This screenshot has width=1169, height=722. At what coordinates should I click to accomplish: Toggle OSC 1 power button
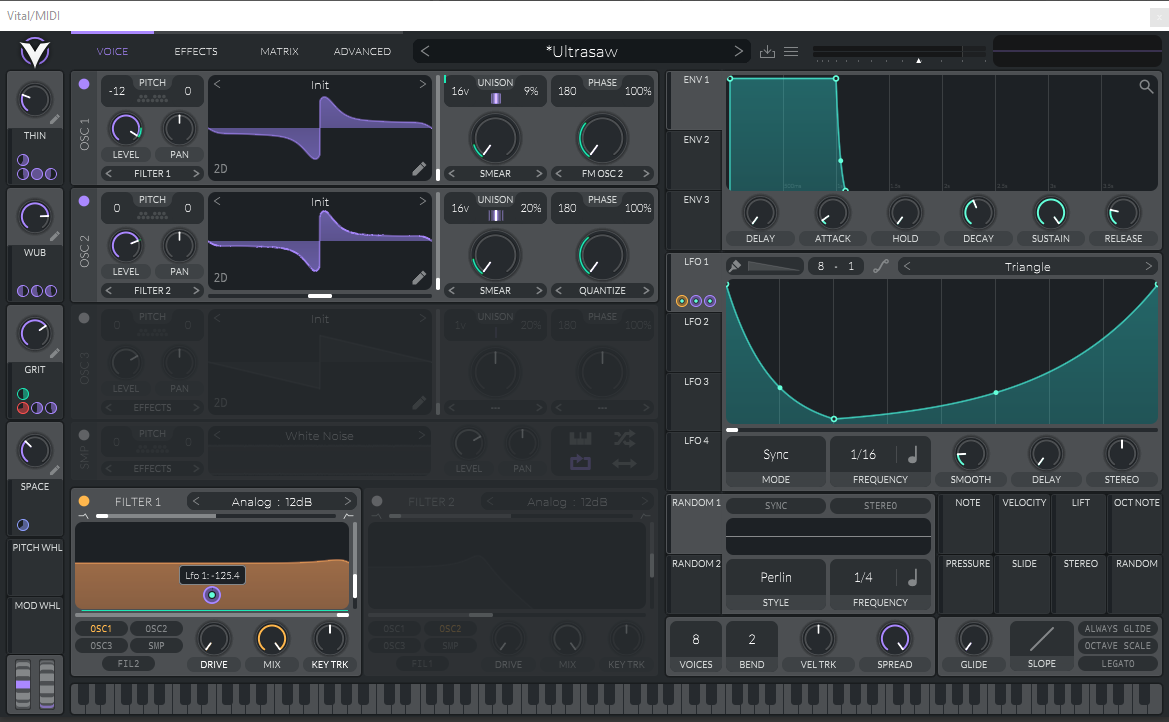click(84, 84)
